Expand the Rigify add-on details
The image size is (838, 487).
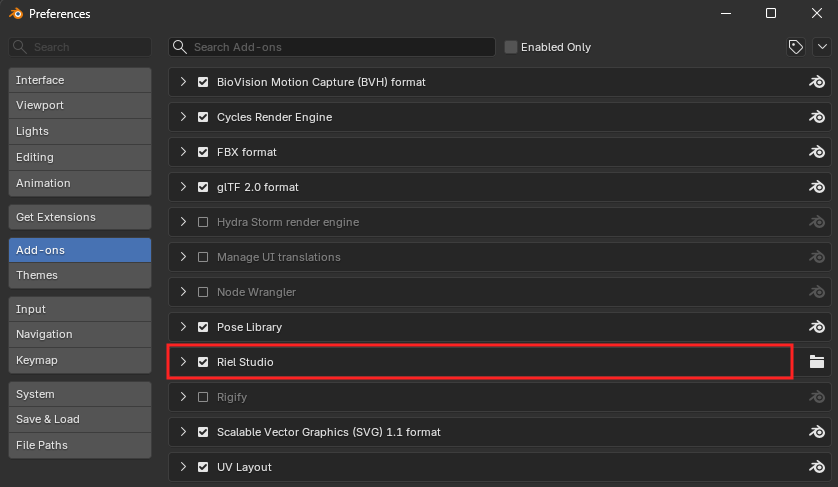183,397
